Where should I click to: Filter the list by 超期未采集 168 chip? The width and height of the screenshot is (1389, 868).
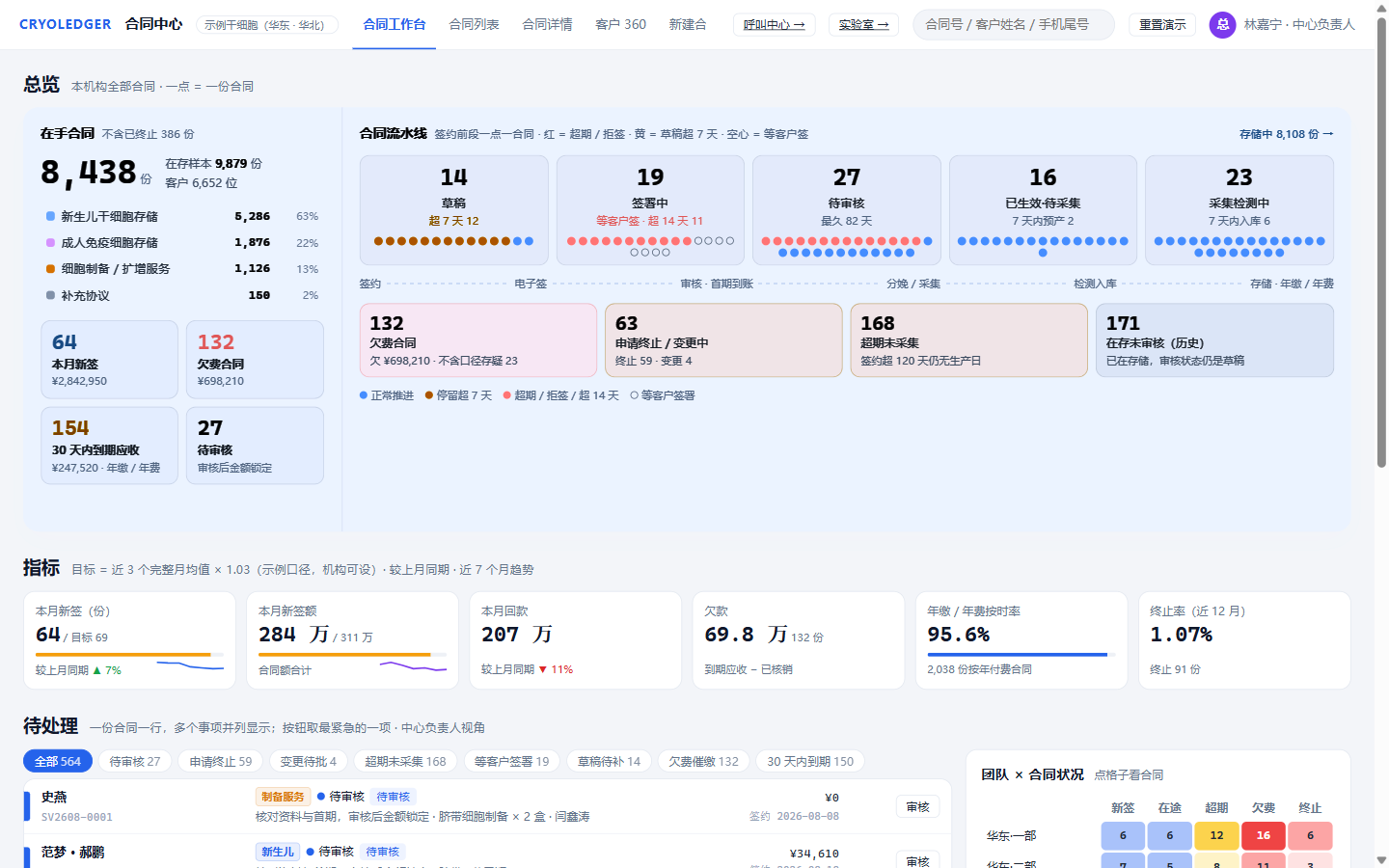coord(406,761)
